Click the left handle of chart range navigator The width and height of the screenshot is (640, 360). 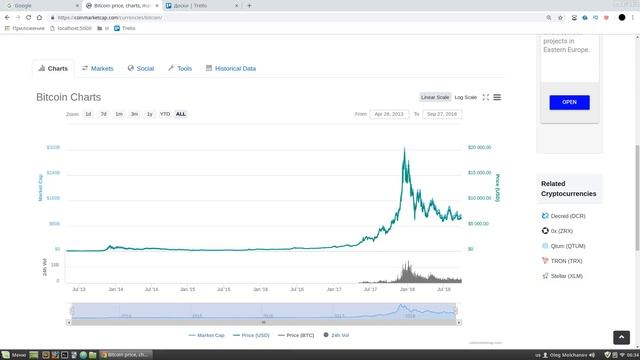72,311
